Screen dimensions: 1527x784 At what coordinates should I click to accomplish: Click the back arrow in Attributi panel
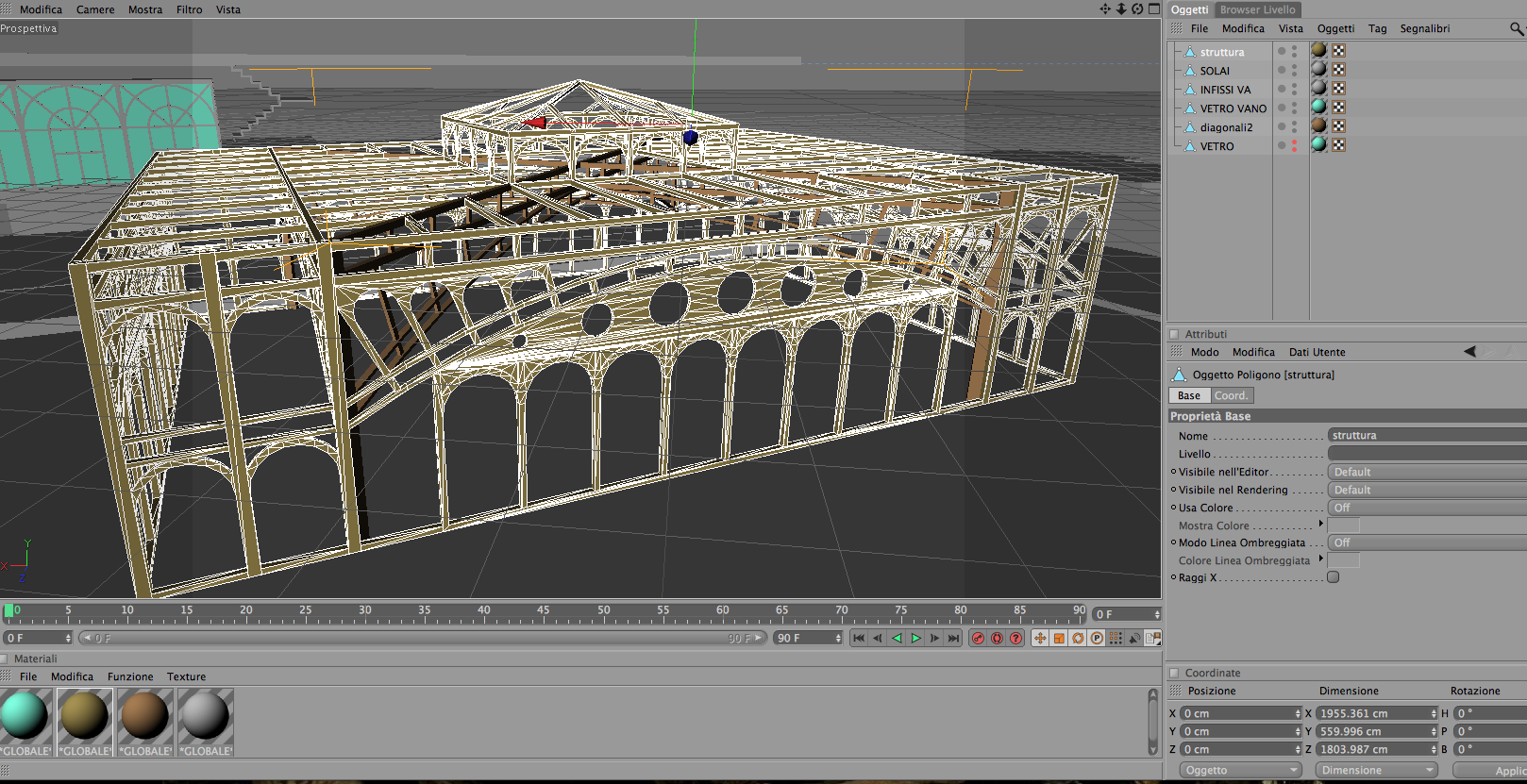1469,352
